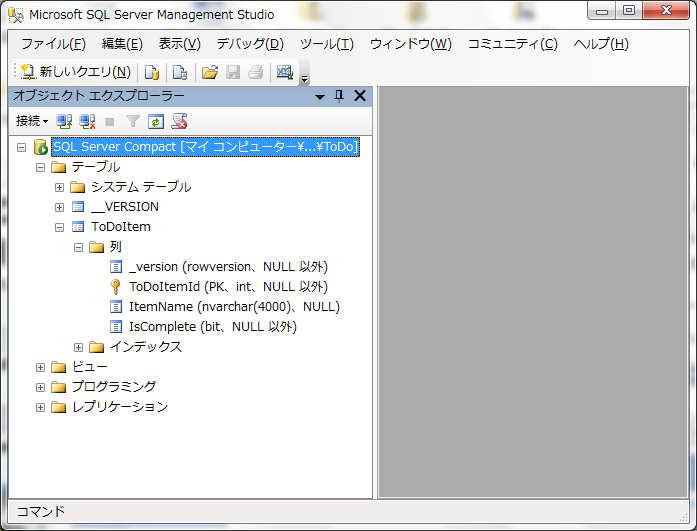The image size is (697, 531).
Task: Expand the ビュー folder
Action: pos(40,367)
